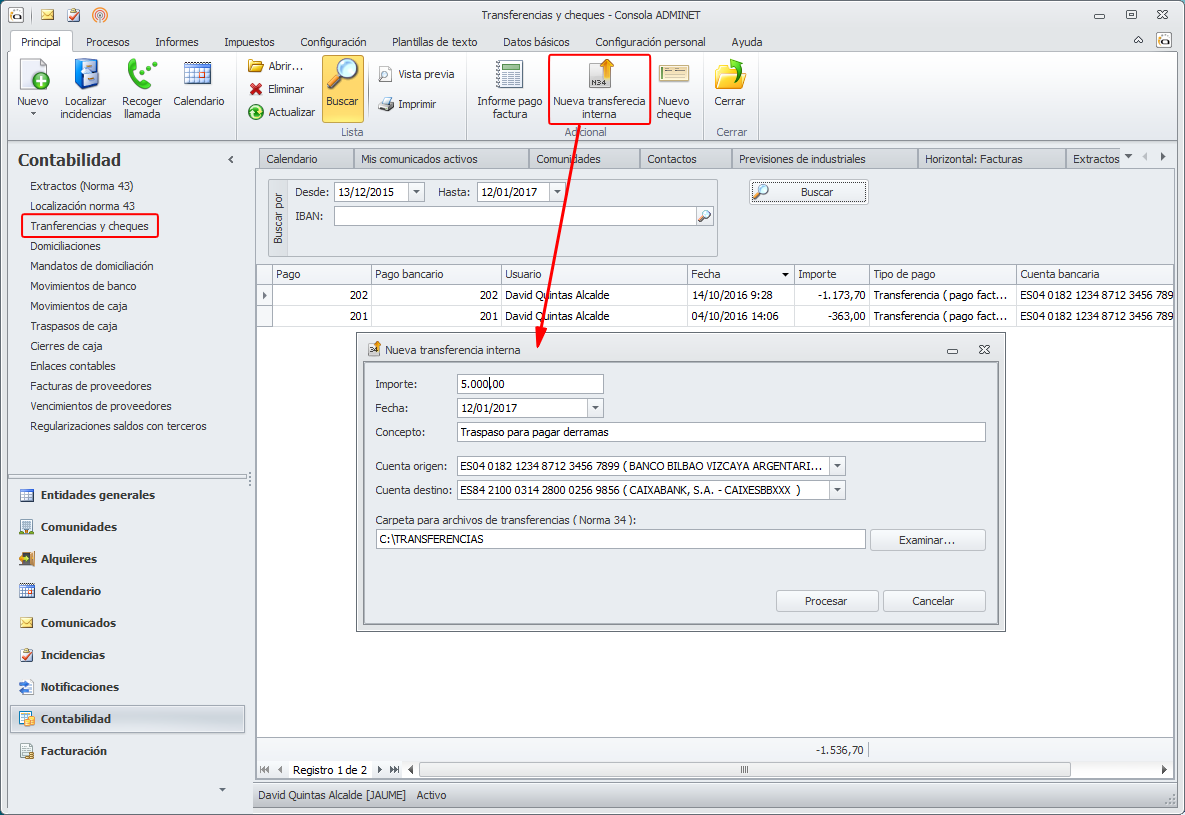Viewport: 1185px width, 815px height.
Task: Click the Recoger llamada phone icon
Action: tap(142, 76)
